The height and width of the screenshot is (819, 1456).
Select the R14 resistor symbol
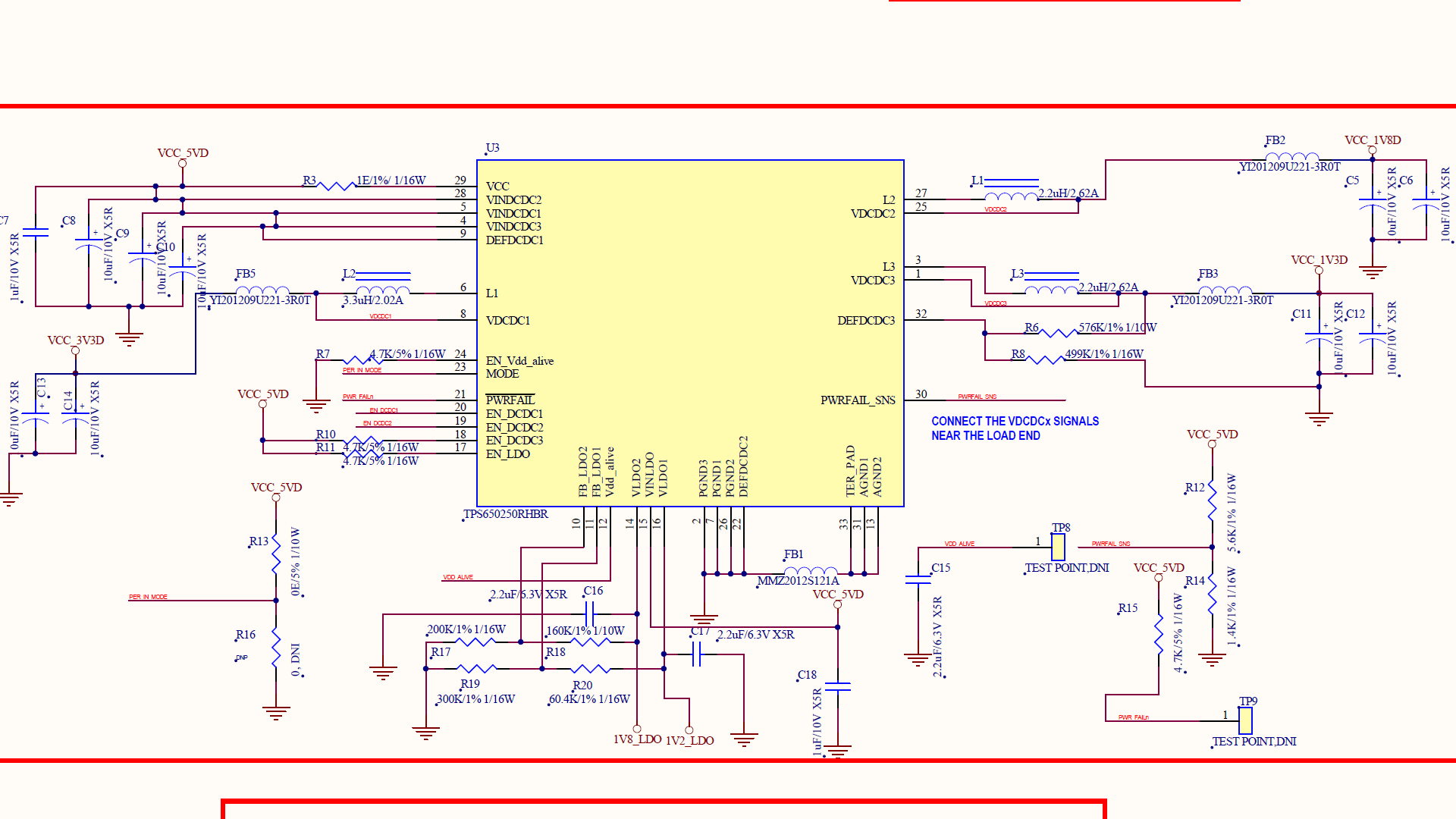click(1213, 594)
